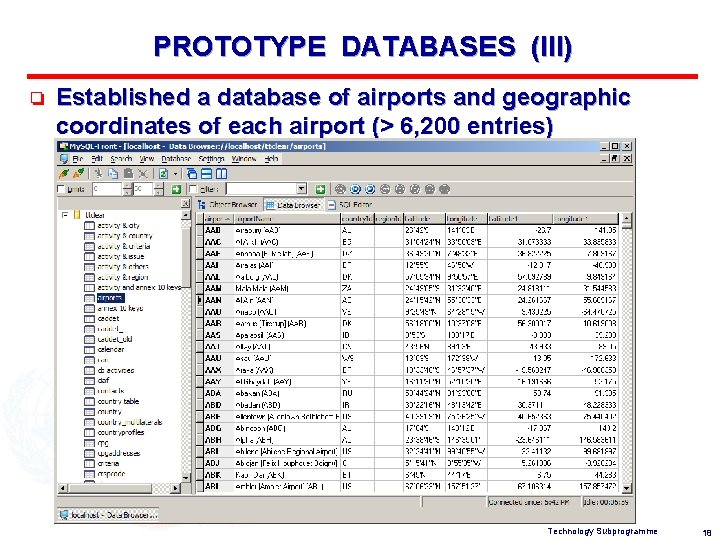
Task: Open the Help menu
Action: point(271,159)
